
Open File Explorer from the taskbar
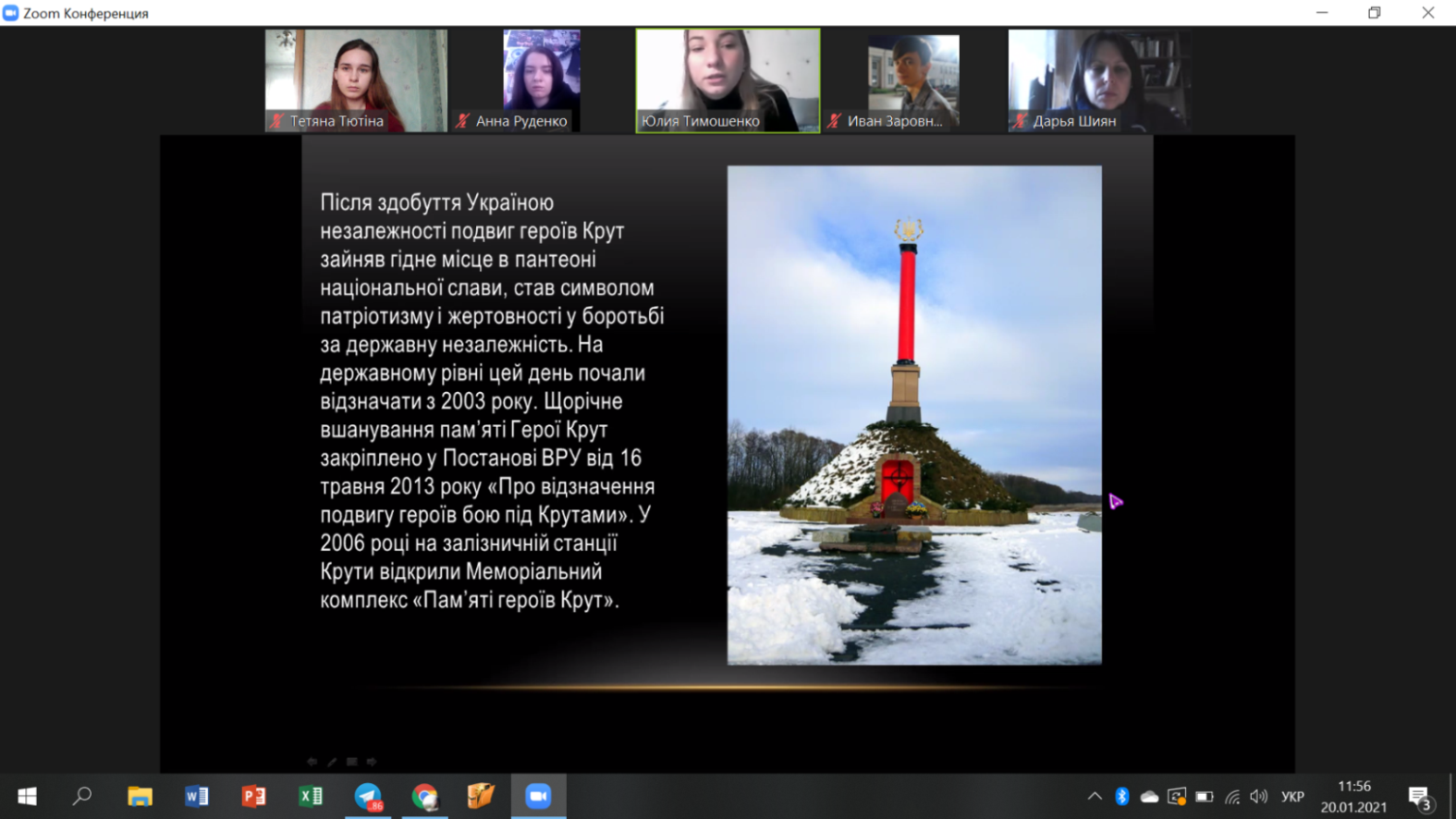point(140,796)
